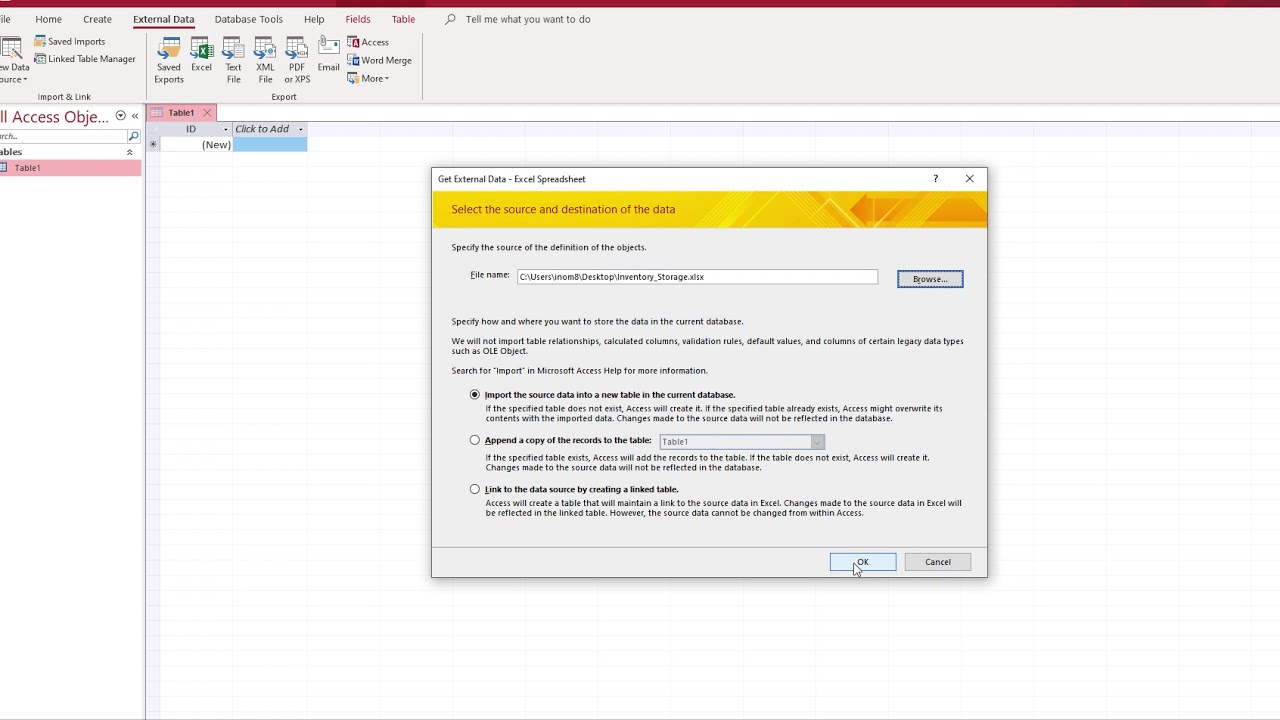Select Import into new table option
The height and width of the screenshot is (720, 1280).
(x=475, y=395)
